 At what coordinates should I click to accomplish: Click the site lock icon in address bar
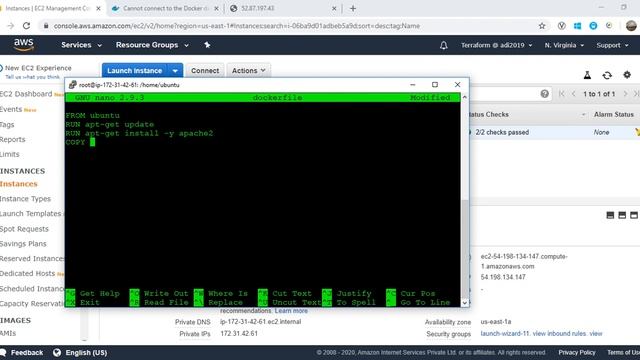click(x=46, y=26)
